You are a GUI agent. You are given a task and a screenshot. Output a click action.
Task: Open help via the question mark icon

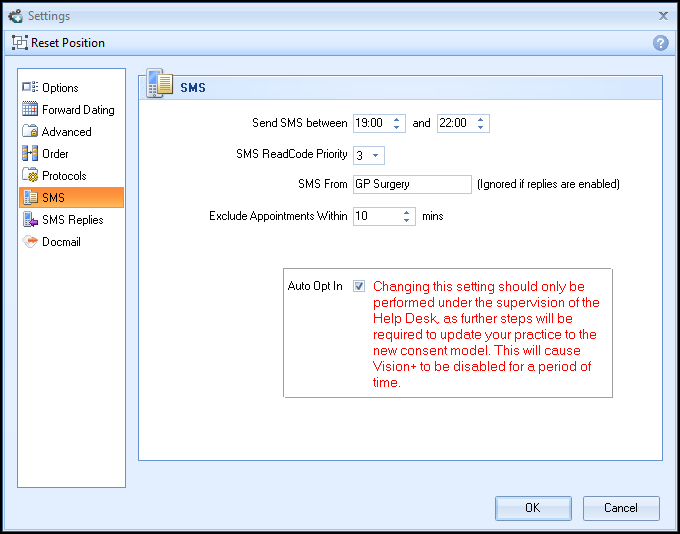click(660, 43)
